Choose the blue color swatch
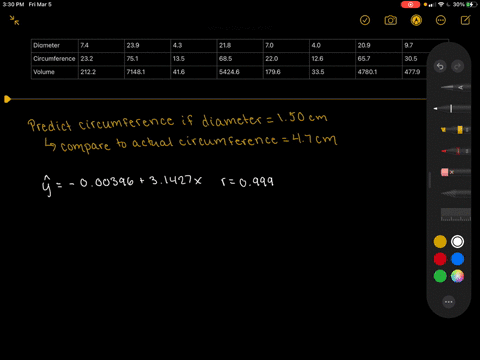The width and height of the screenshot is (480, 360). [x=457, y=259]
